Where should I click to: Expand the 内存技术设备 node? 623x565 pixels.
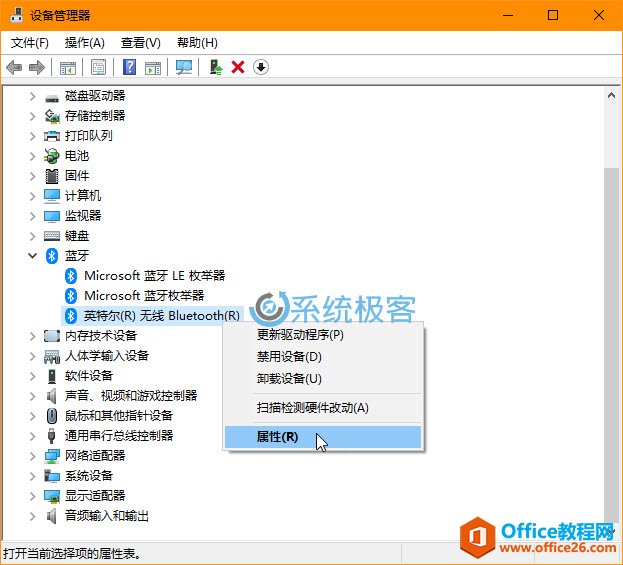33,336
